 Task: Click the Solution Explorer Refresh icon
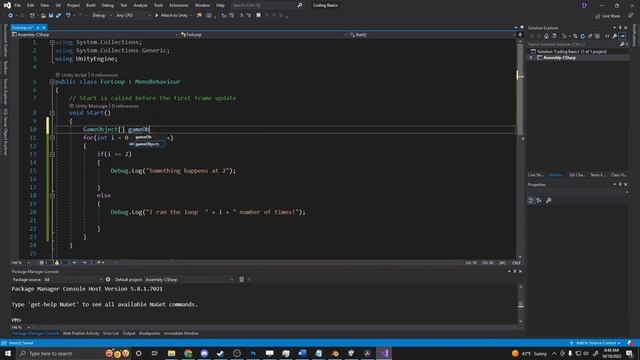pyautogui.click(x=582, y=36)
